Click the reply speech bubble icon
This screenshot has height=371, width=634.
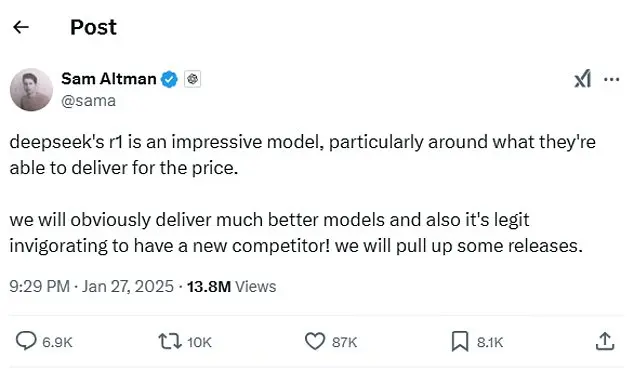click(x=26, y=341)
